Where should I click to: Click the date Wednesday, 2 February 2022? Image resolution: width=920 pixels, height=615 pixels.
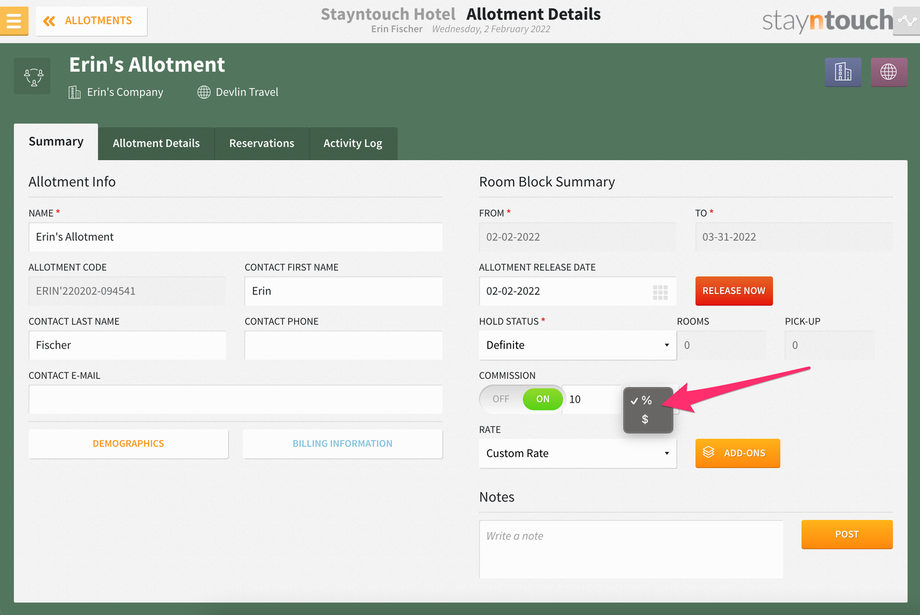click(x=491, y=29)
